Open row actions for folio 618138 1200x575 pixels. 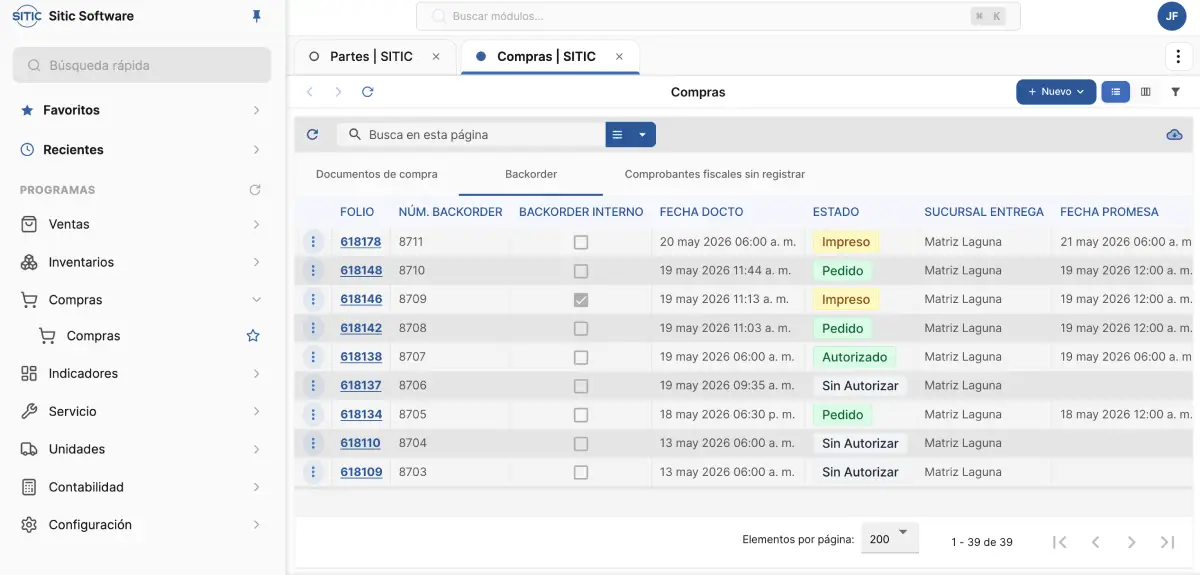pyautogui.click(x=313, y=357)
